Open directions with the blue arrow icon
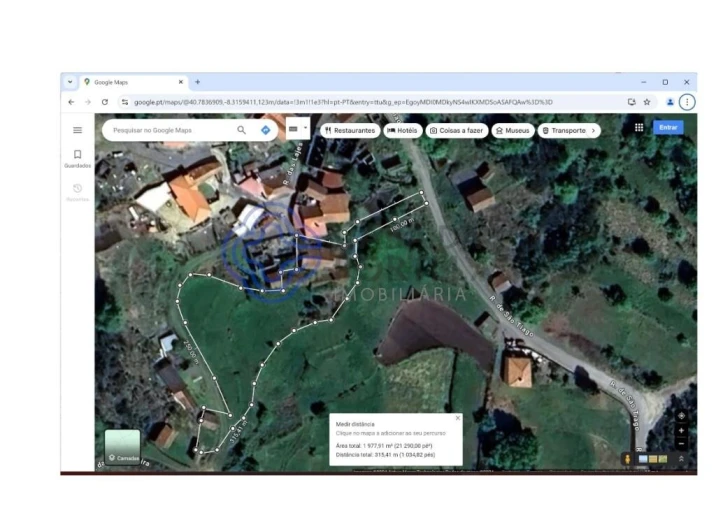 click(x=265, y=130)
